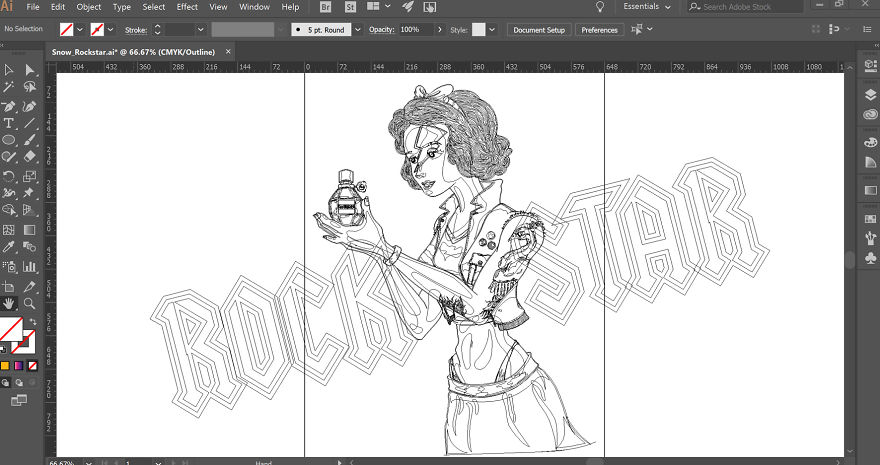Expand the stroke weight dropdown
880x465 pixels.
[x=201, y=30]
